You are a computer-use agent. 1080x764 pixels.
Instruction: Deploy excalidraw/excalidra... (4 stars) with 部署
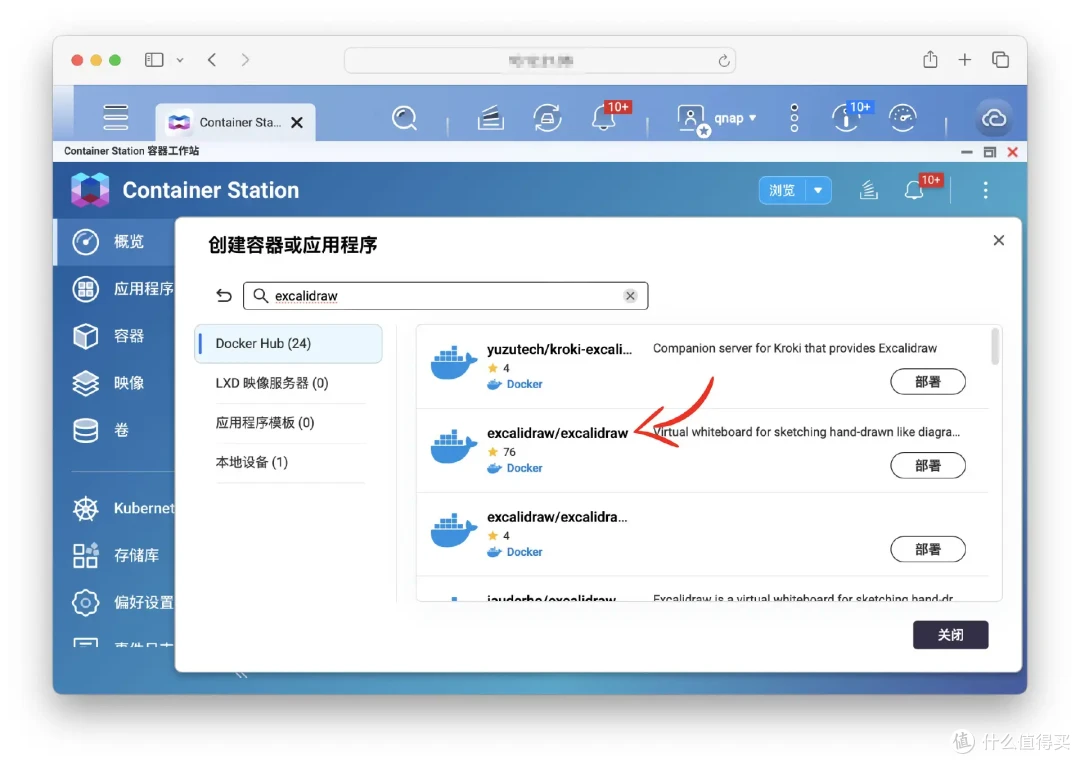click(x=928, y=549)
